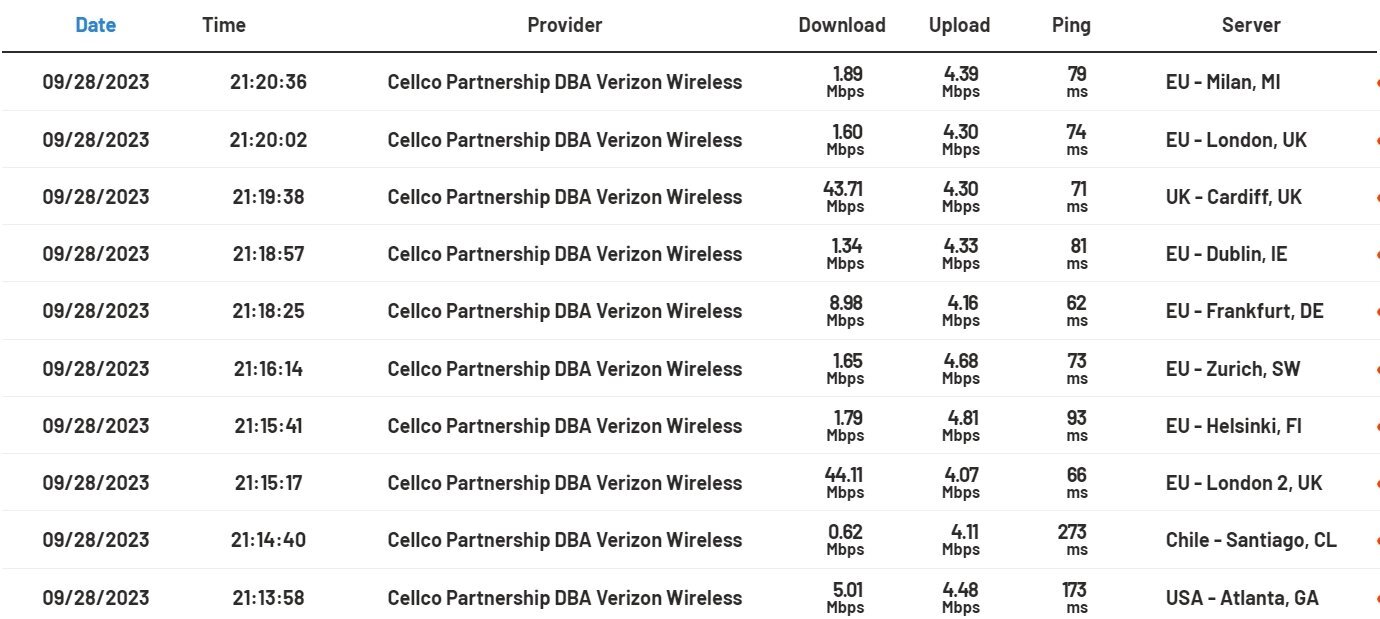
Task: Click the orange icon beside UK - Cardiff
Action: coord(1377,197)
